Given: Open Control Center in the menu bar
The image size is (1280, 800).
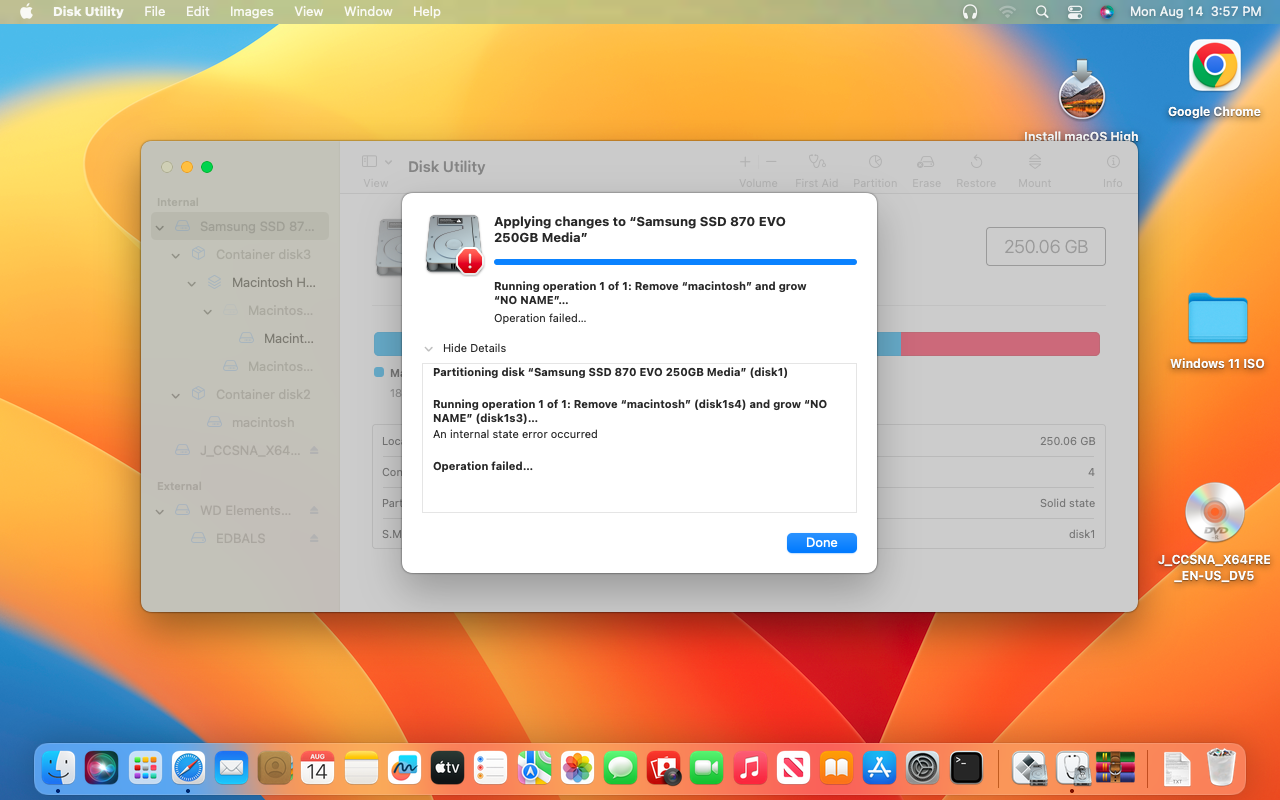Looking at the screenshot, I should (1075, 12).
